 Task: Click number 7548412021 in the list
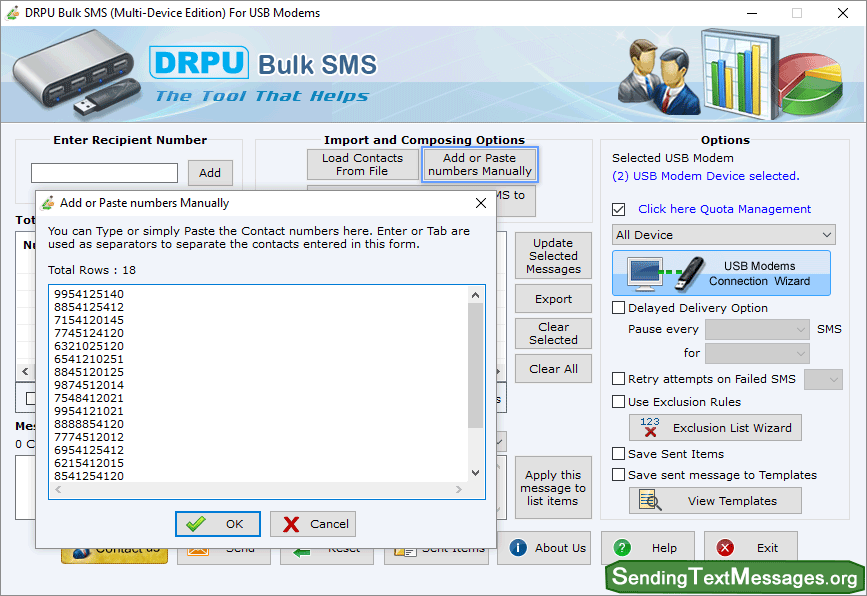click(x=89, y=398)
